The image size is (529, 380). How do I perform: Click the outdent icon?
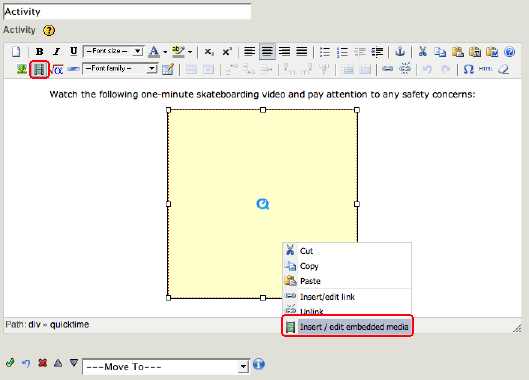coord(360,52)
